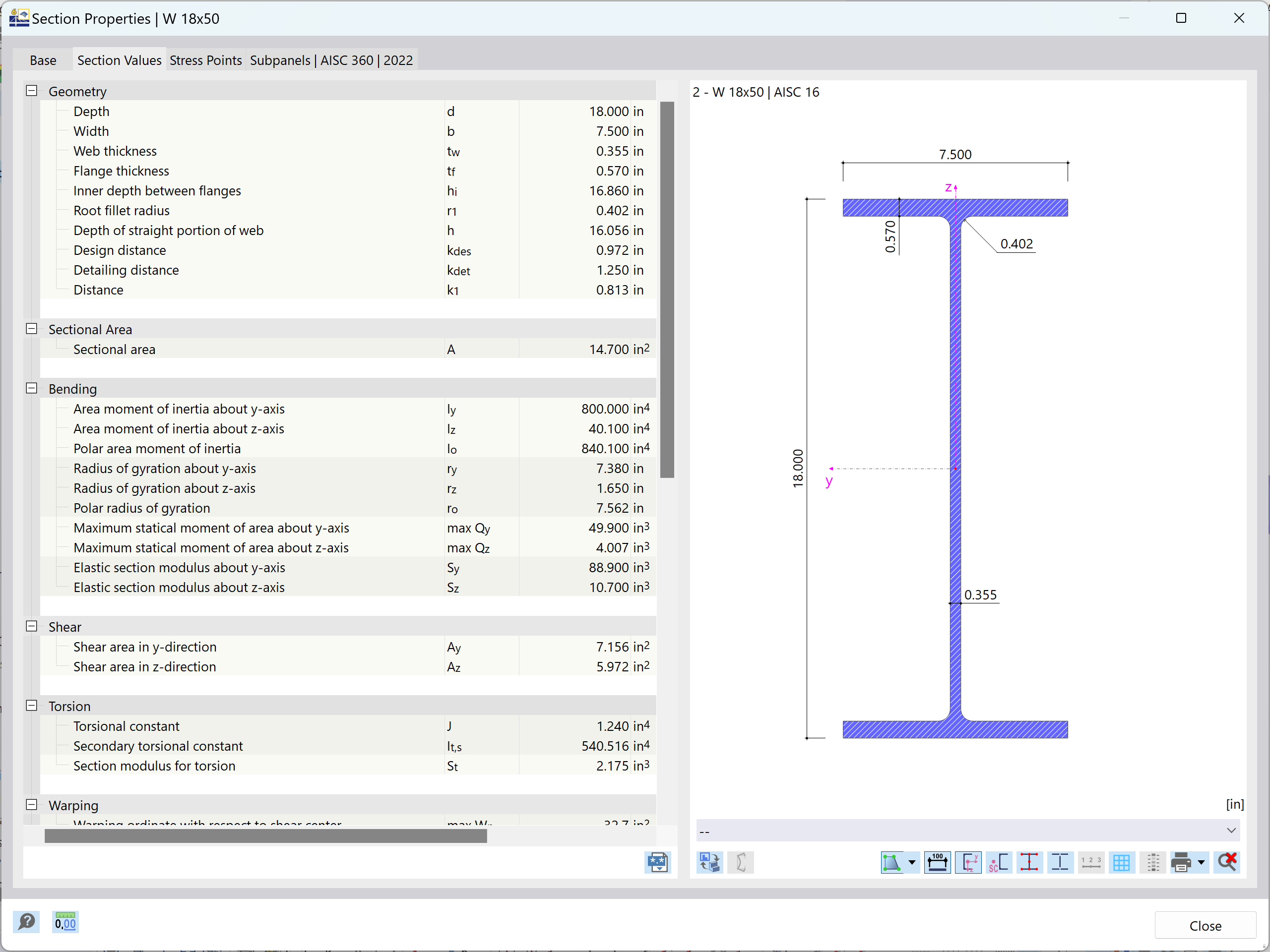Click the dimension display toggle icon
Image resolution: width=1270 pixels, height=952 pixels.
click(939, 861)
